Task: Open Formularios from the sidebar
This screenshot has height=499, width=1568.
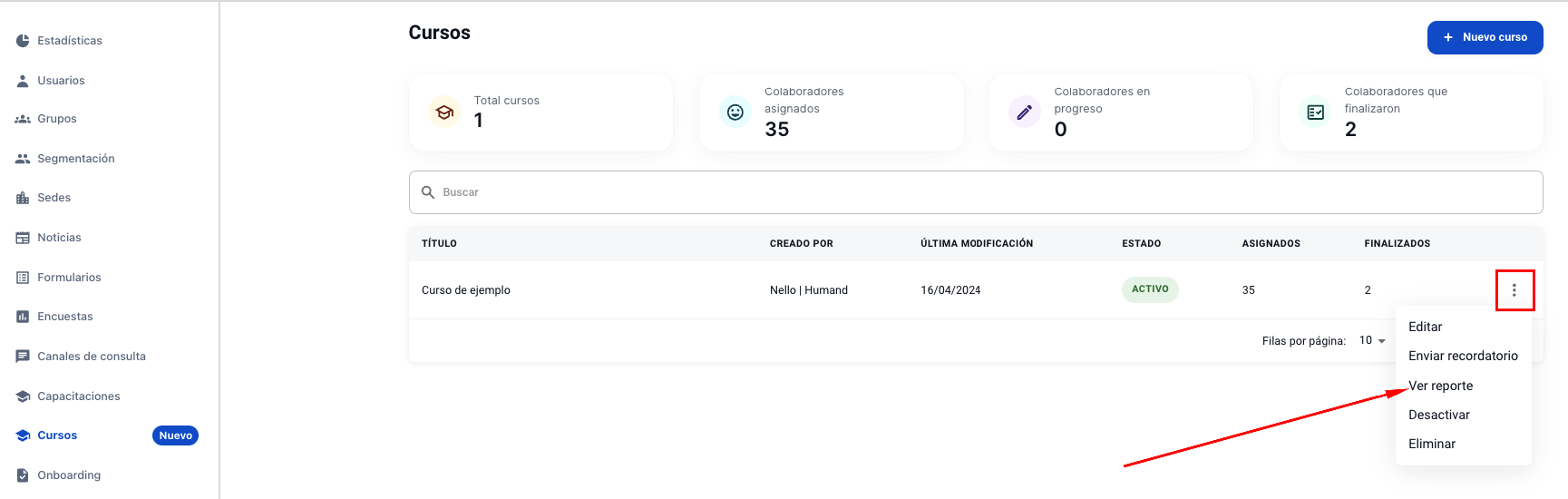Action: click(69, 278)
